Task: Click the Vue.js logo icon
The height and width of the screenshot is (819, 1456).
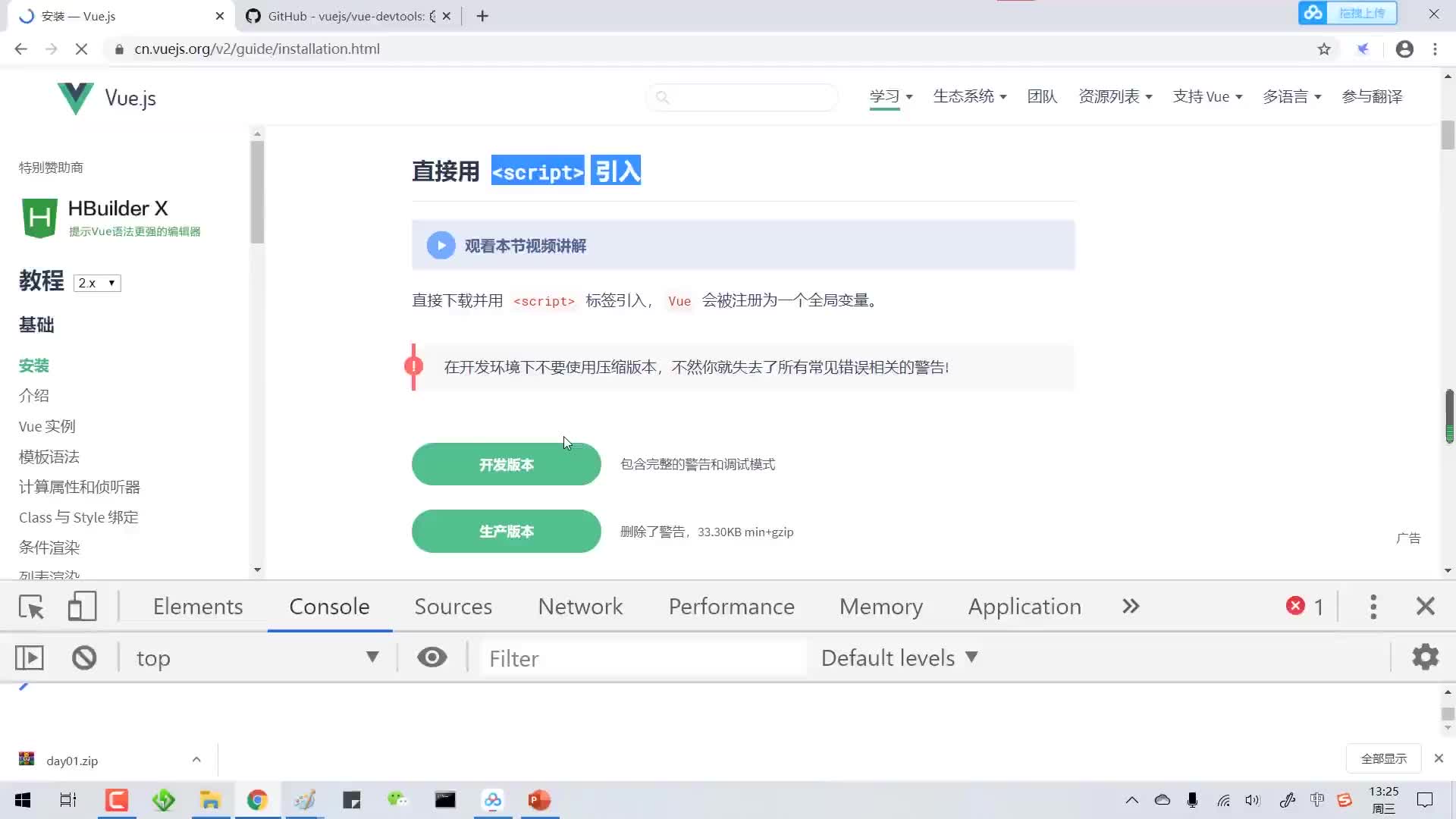Action: tap(76, 98)
